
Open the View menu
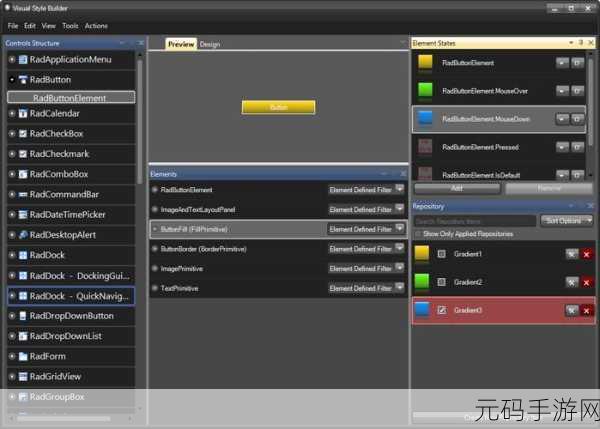(x=49, y=26)
